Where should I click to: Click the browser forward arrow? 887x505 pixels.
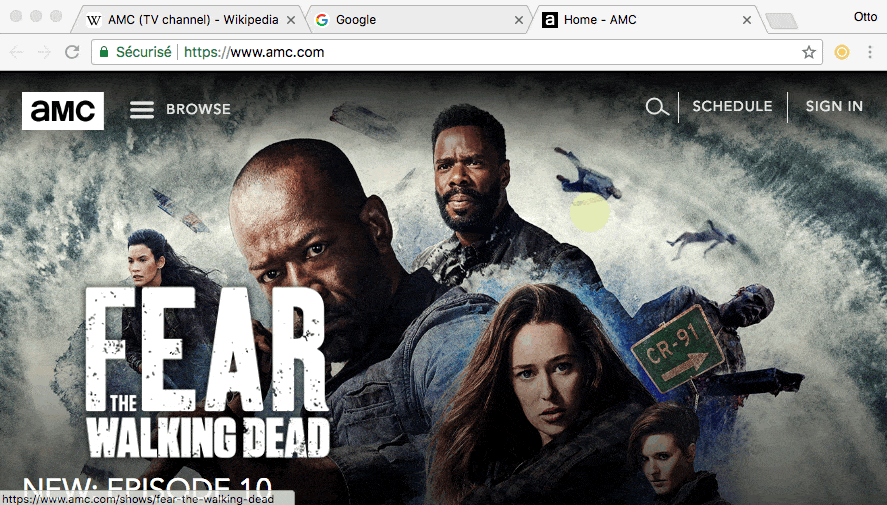coord(44,52)
